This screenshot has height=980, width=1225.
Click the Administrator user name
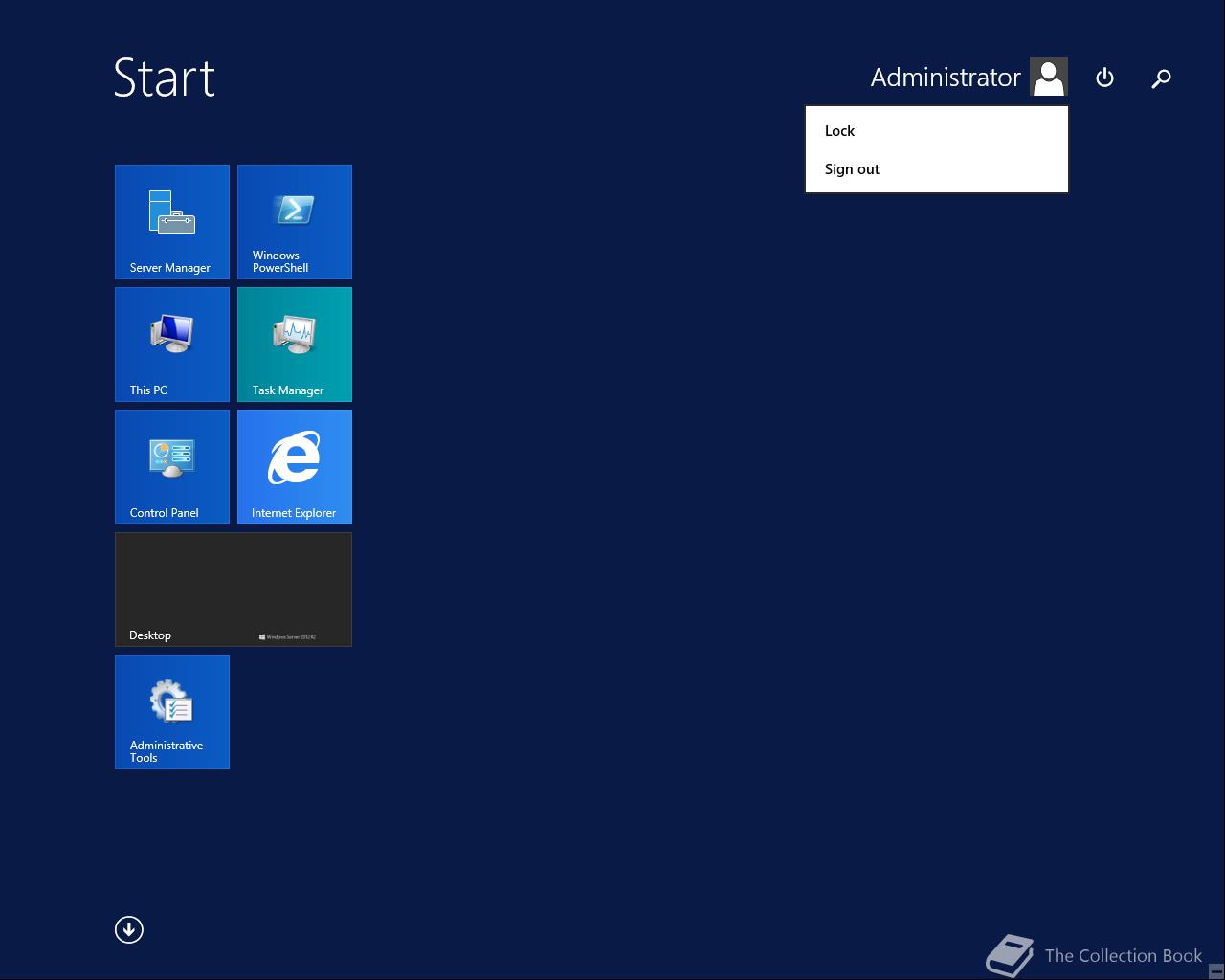coord(946,78)
